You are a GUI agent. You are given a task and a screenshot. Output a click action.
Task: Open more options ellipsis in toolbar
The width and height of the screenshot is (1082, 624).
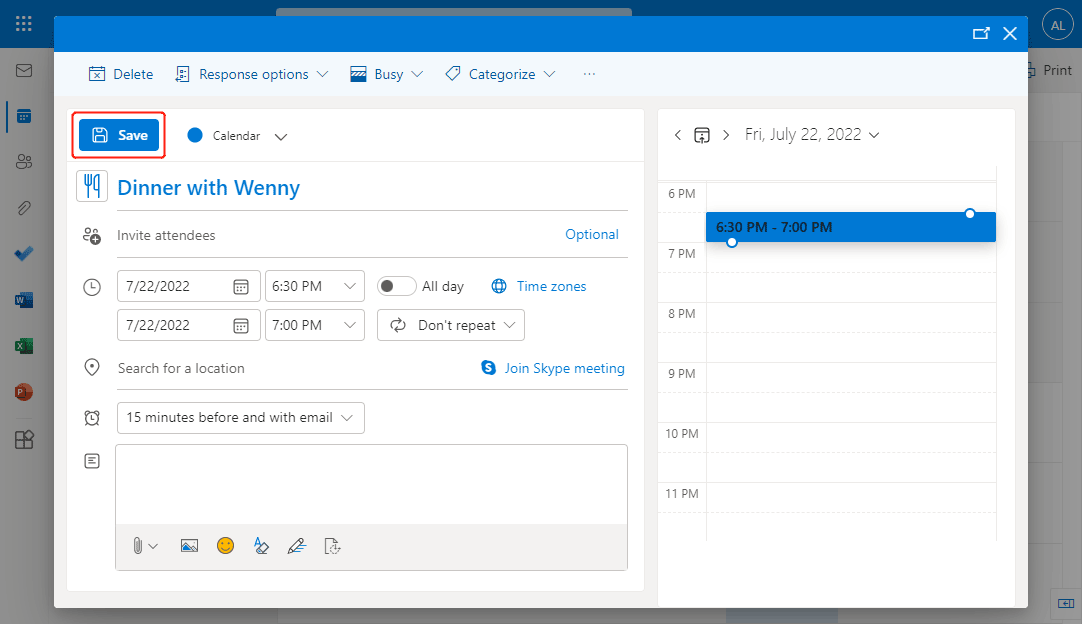[x=589, y=74]
